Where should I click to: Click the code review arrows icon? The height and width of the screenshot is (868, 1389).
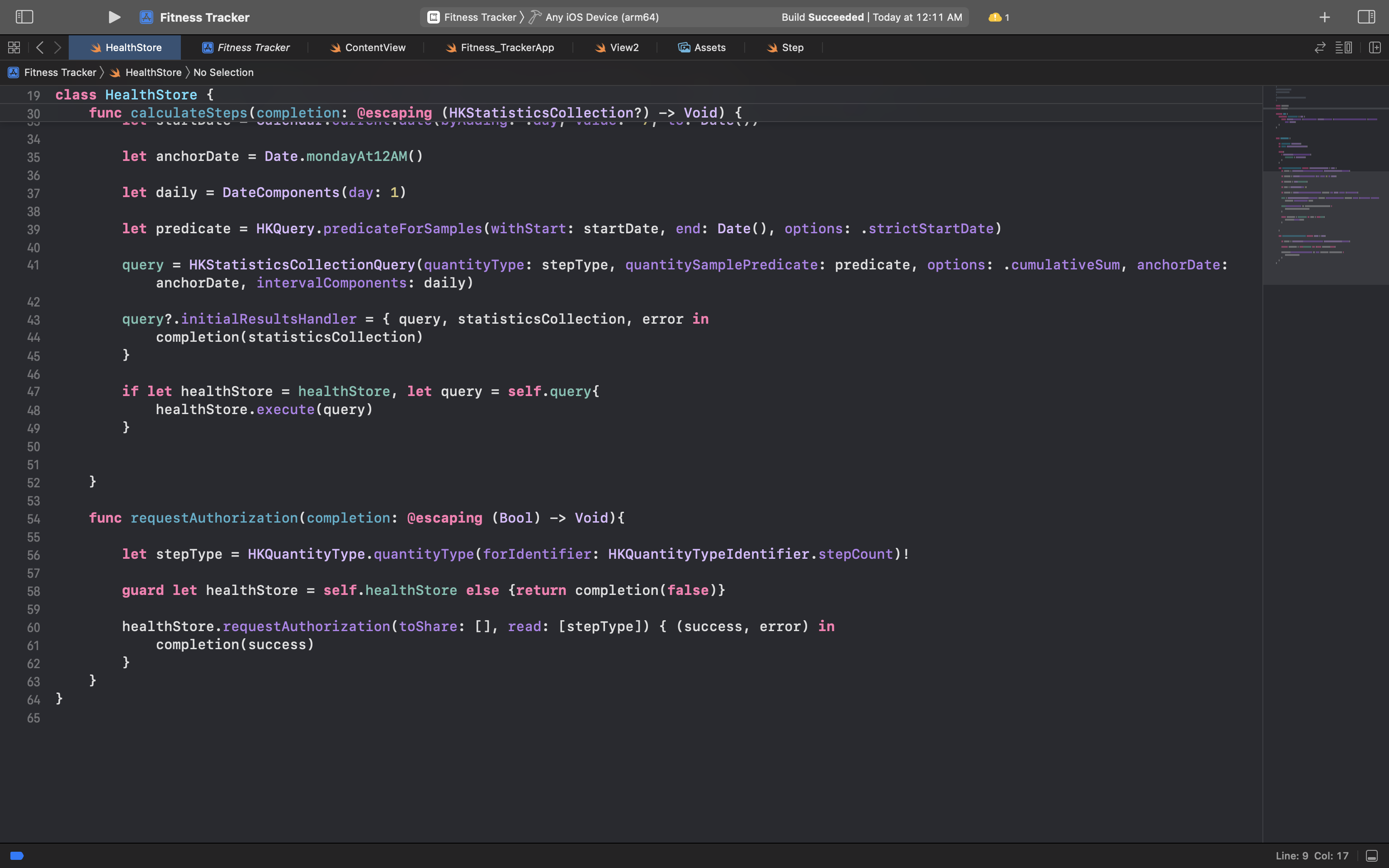point(1319,47)
